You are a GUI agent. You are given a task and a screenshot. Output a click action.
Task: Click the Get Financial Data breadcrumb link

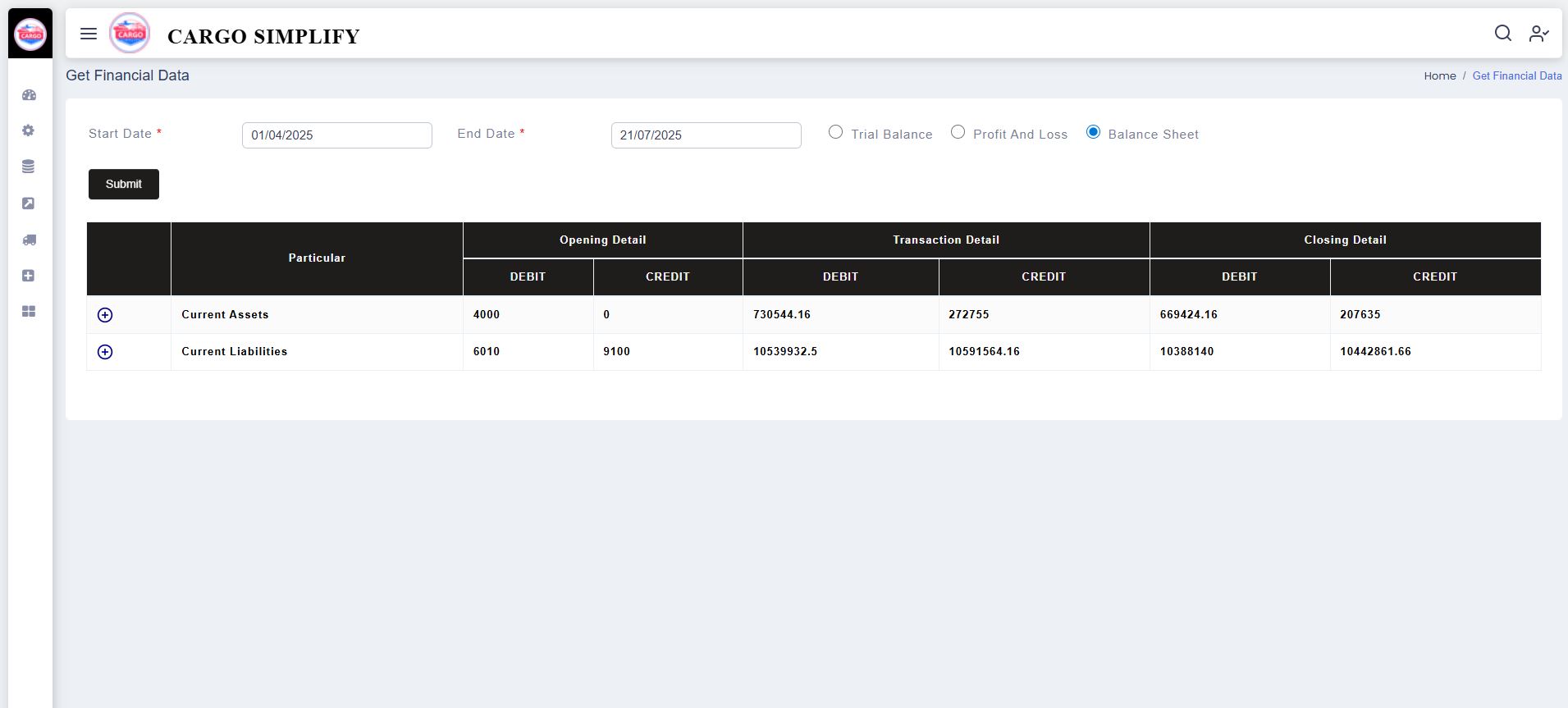tap(1516, 75)
